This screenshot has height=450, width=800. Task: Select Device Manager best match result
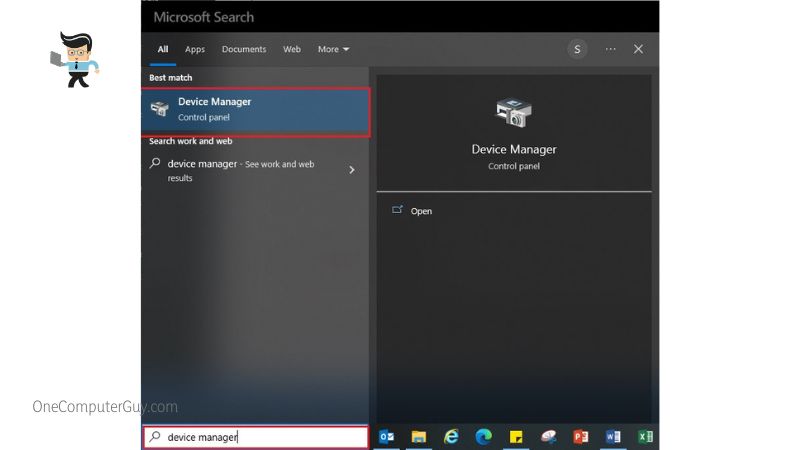(x=256, y=112)
